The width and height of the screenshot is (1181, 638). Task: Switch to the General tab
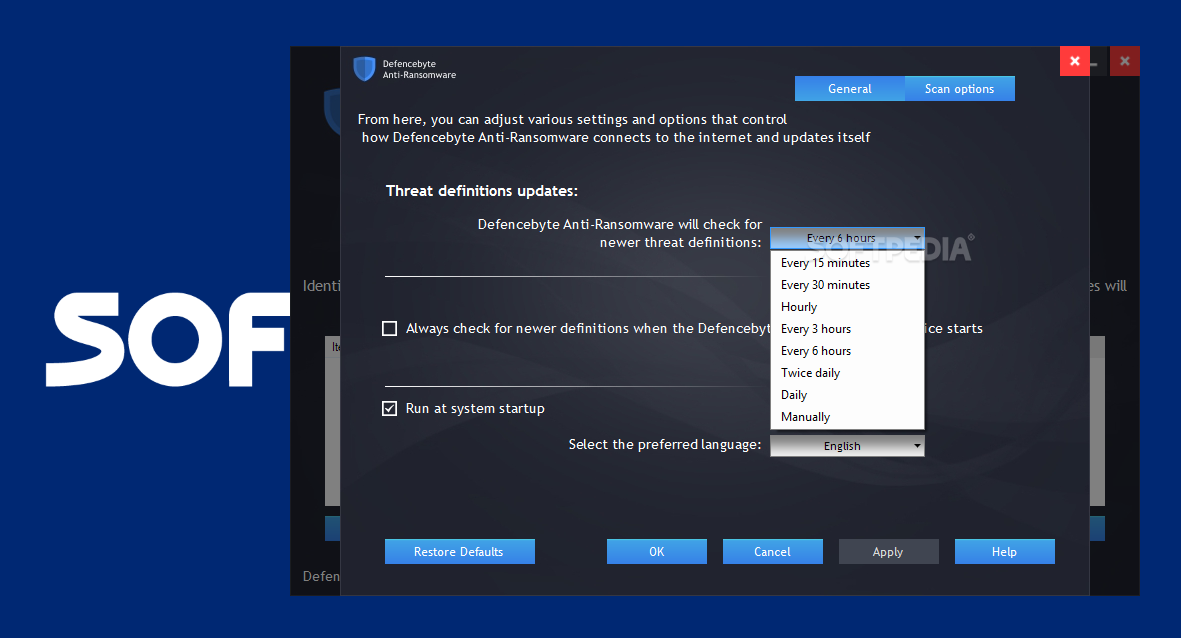(850, 89)
